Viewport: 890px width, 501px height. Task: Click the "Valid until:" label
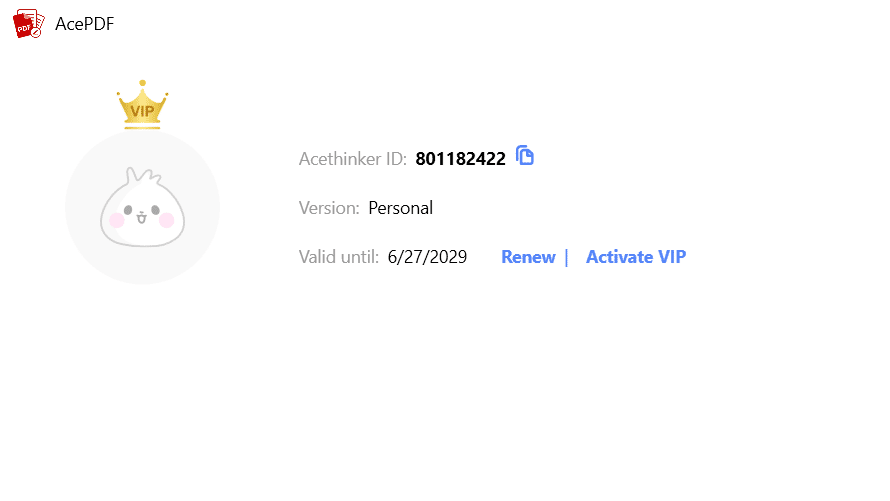tap(339, 257)
